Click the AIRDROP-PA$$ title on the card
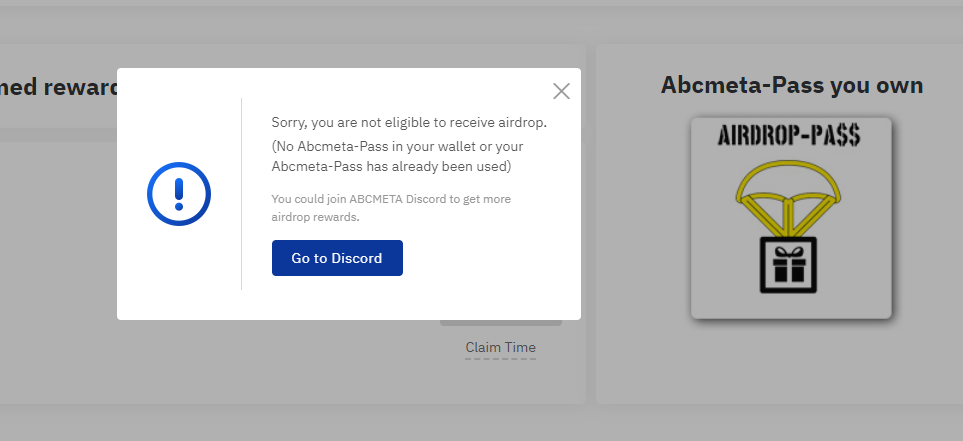Viewport: 963px width, 441px height. [x=789, y=135]
